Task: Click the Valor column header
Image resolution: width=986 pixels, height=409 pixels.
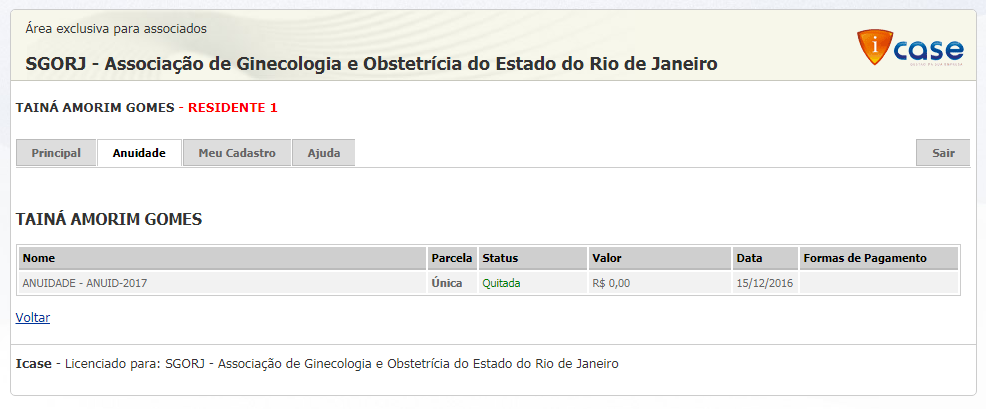Action: tap(607, 258)
